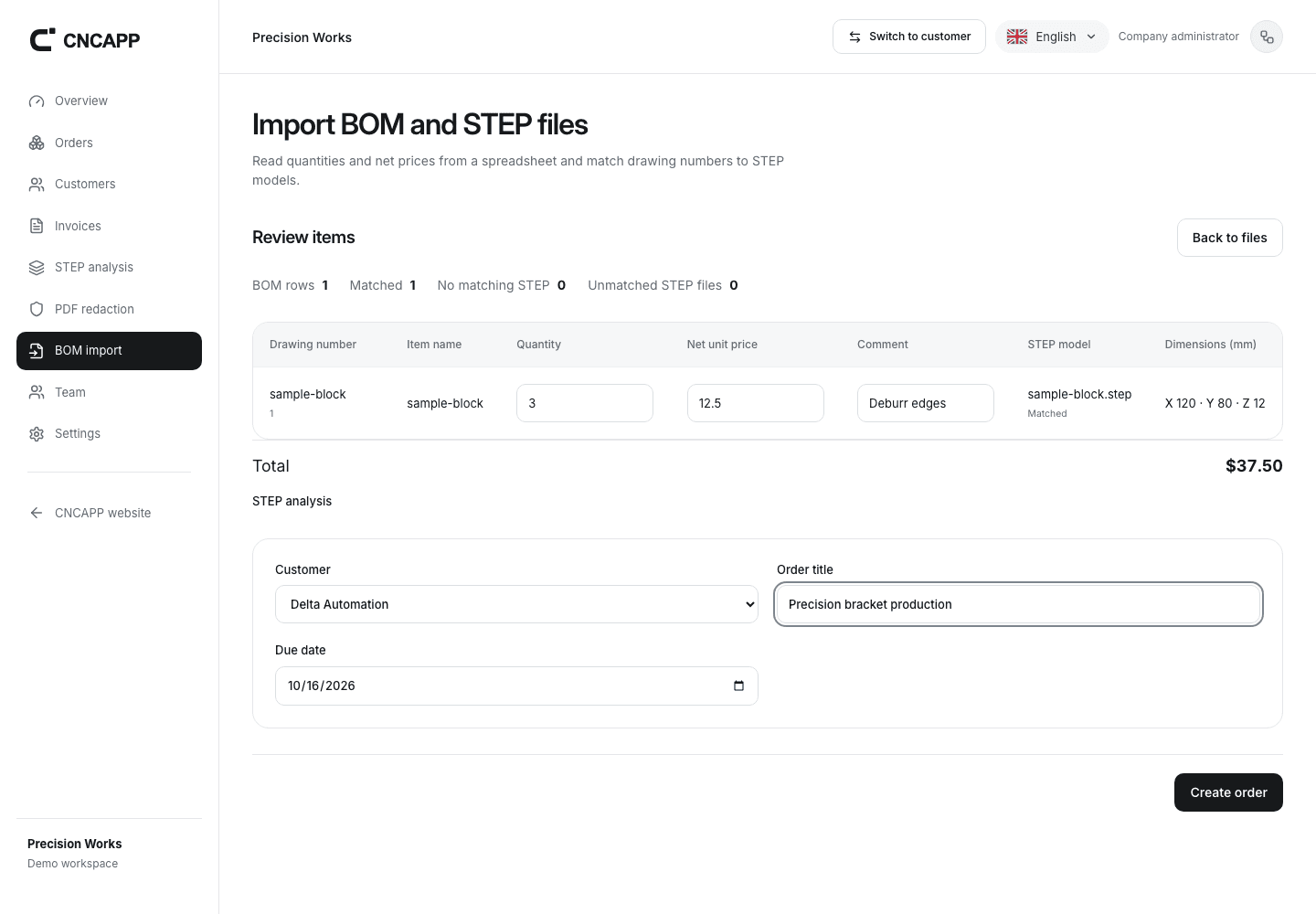Open the English language dropdown
The width and height of the screenshot is (1316, 914).
pyautogui.click(x=1052, y=37)
